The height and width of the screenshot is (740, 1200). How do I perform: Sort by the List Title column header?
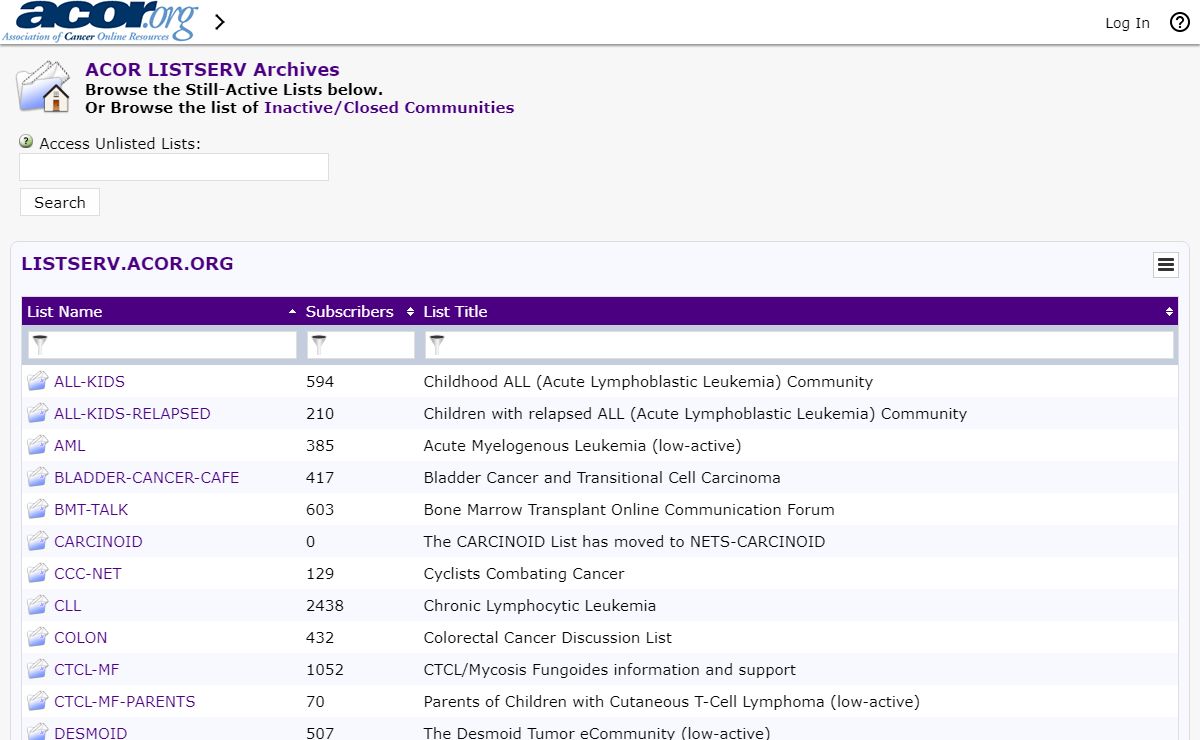coord(797,312)
